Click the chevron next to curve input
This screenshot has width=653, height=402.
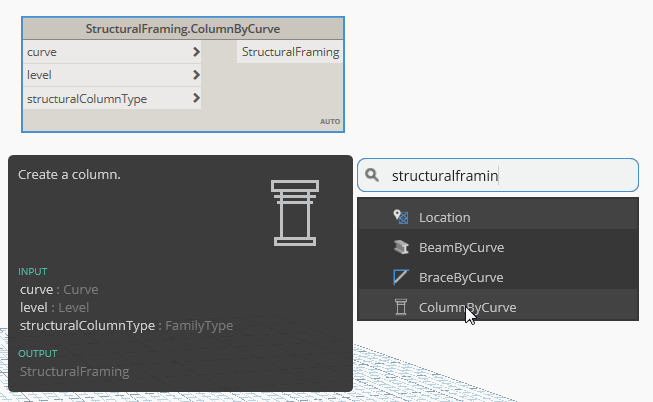pyautogui.click(x=196, y=51)
